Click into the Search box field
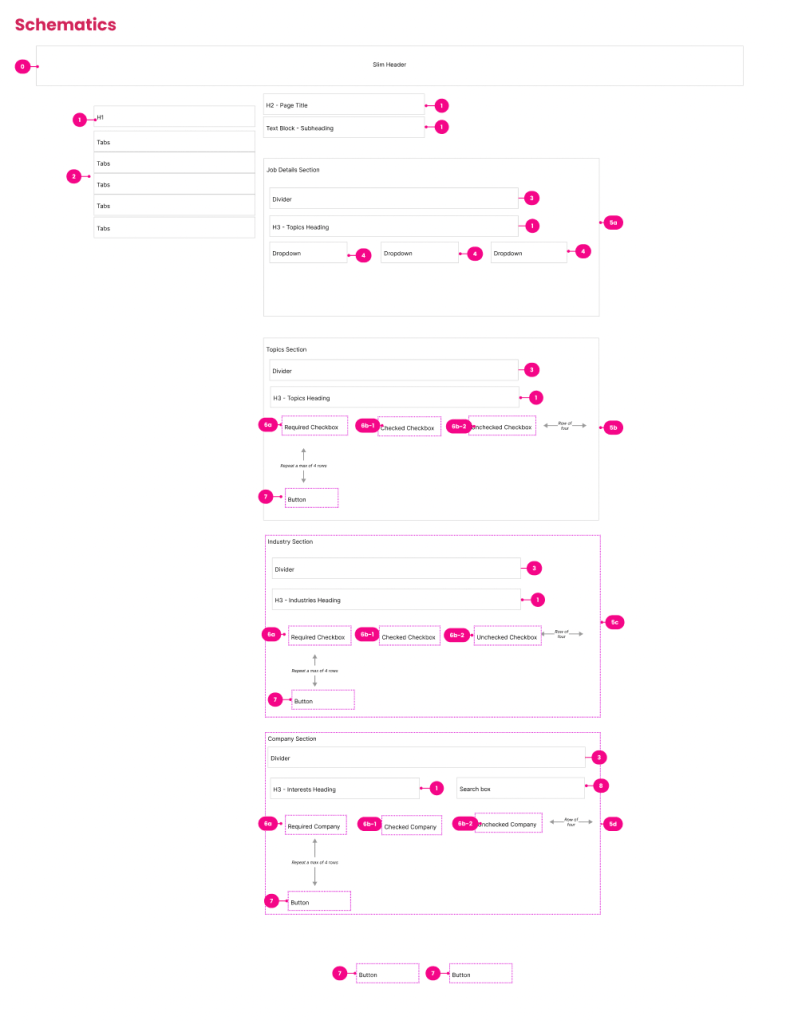Screen dimensions: 790x1024 pyautogui.click(x=520, y=789)
